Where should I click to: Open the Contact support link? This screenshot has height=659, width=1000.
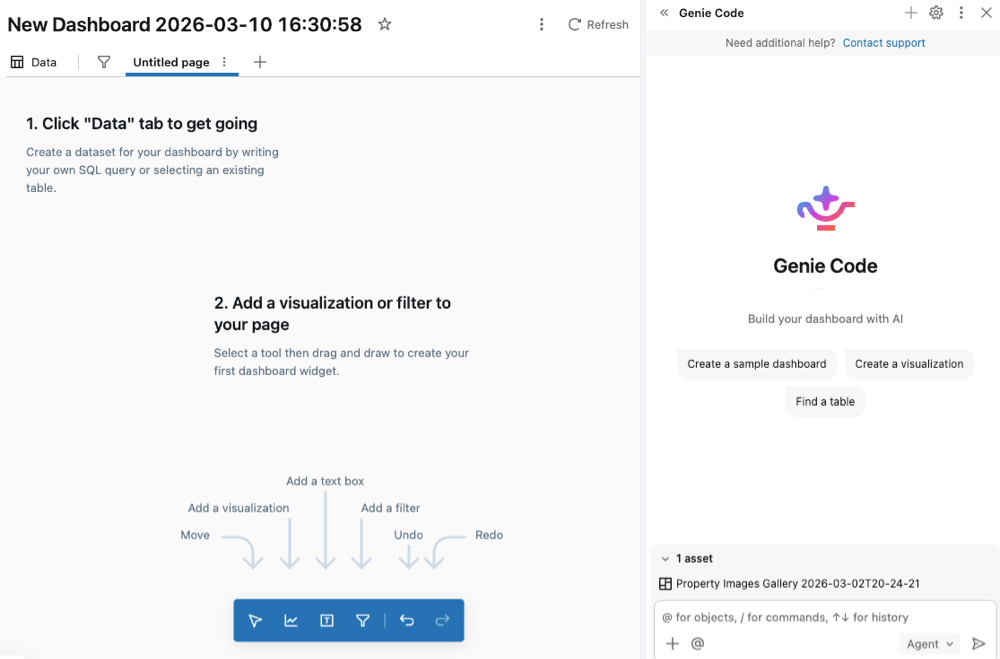[884, 43]
